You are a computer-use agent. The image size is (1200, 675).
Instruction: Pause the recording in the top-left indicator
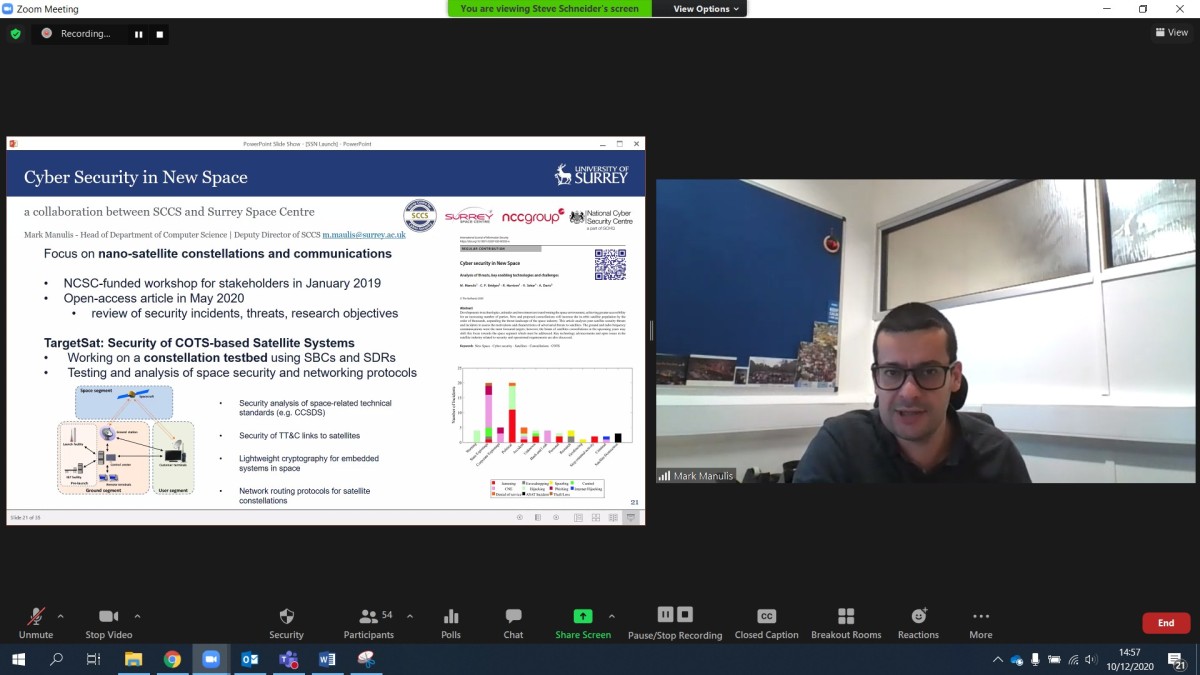pyautogui.click(x=139, y=34)
